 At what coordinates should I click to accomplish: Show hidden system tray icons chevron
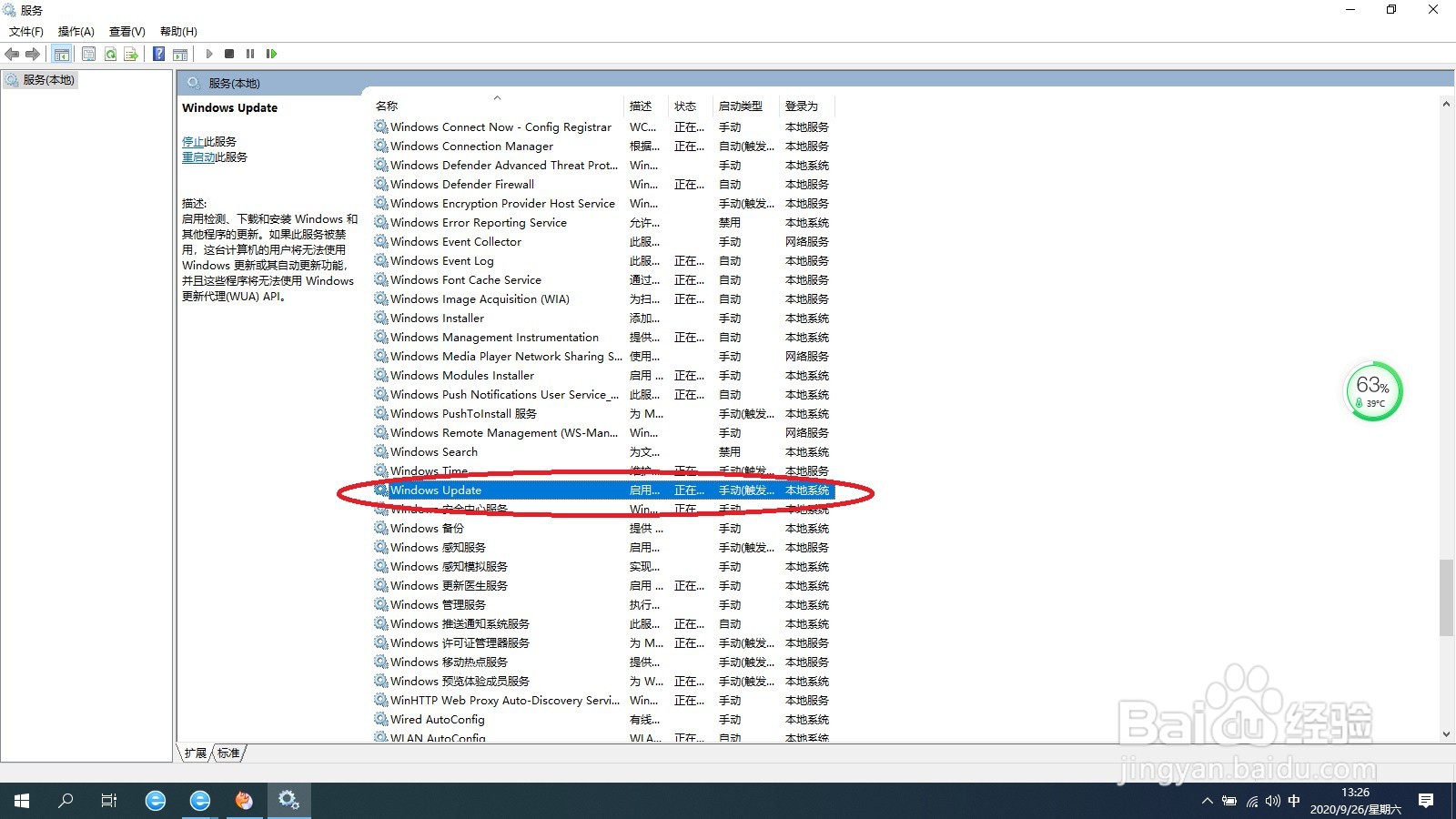coord(1208,802)
